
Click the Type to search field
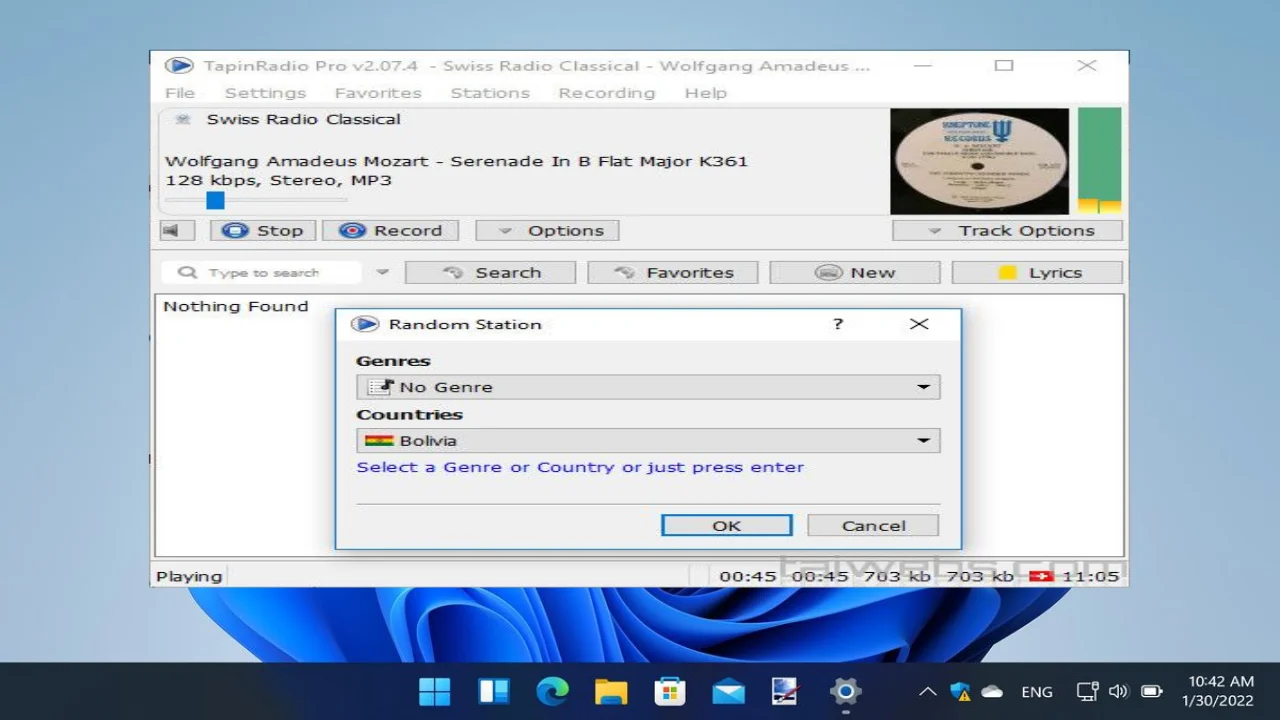coord(262,273)
